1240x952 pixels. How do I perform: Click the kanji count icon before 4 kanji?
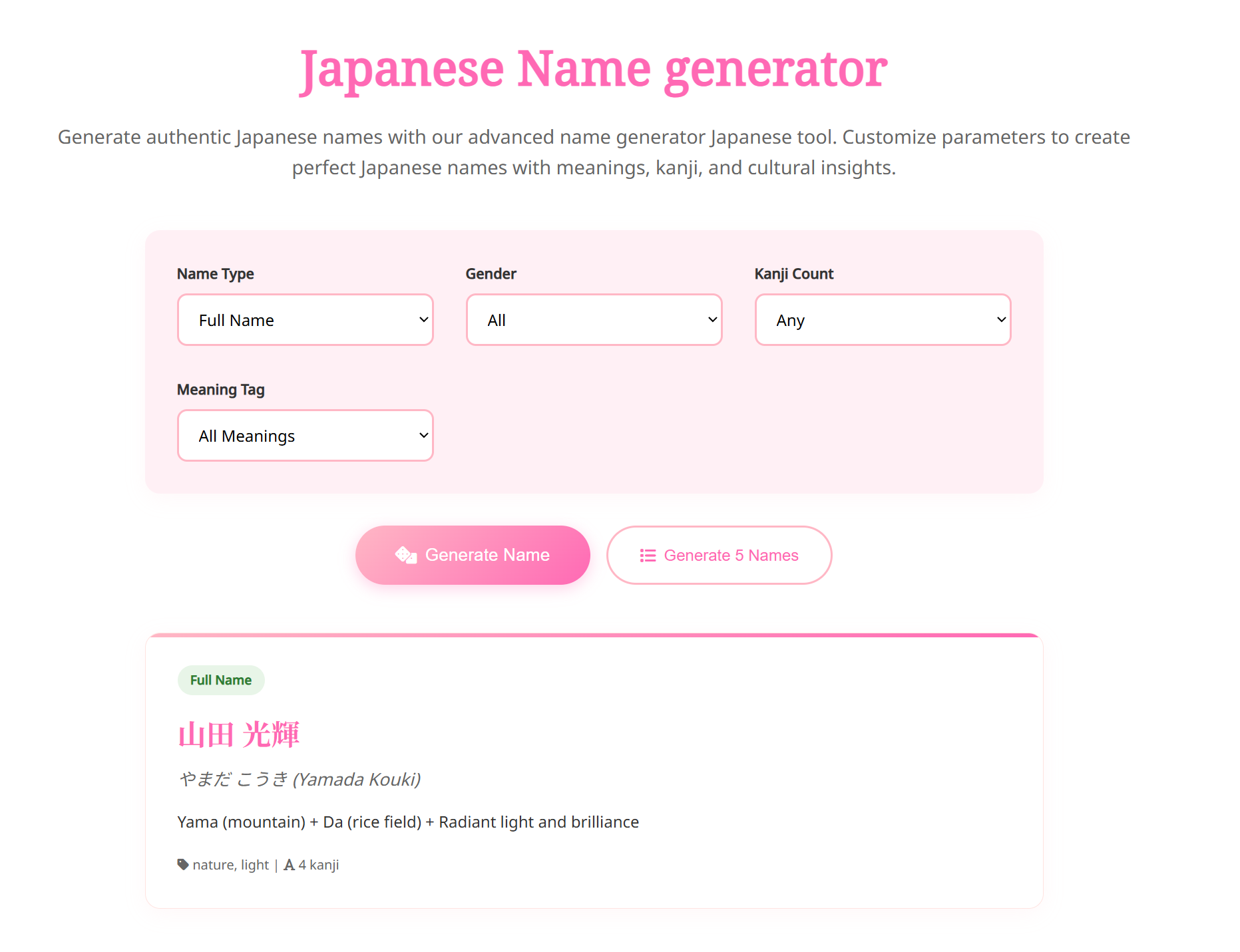[x=289, y=864]
